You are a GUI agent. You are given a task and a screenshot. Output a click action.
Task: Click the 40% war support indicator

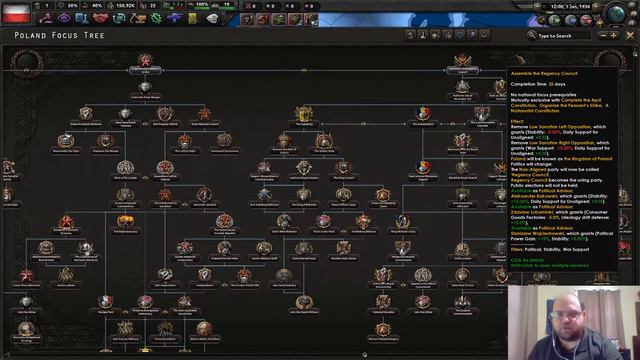pyautogui.click(x=93, y=6)
